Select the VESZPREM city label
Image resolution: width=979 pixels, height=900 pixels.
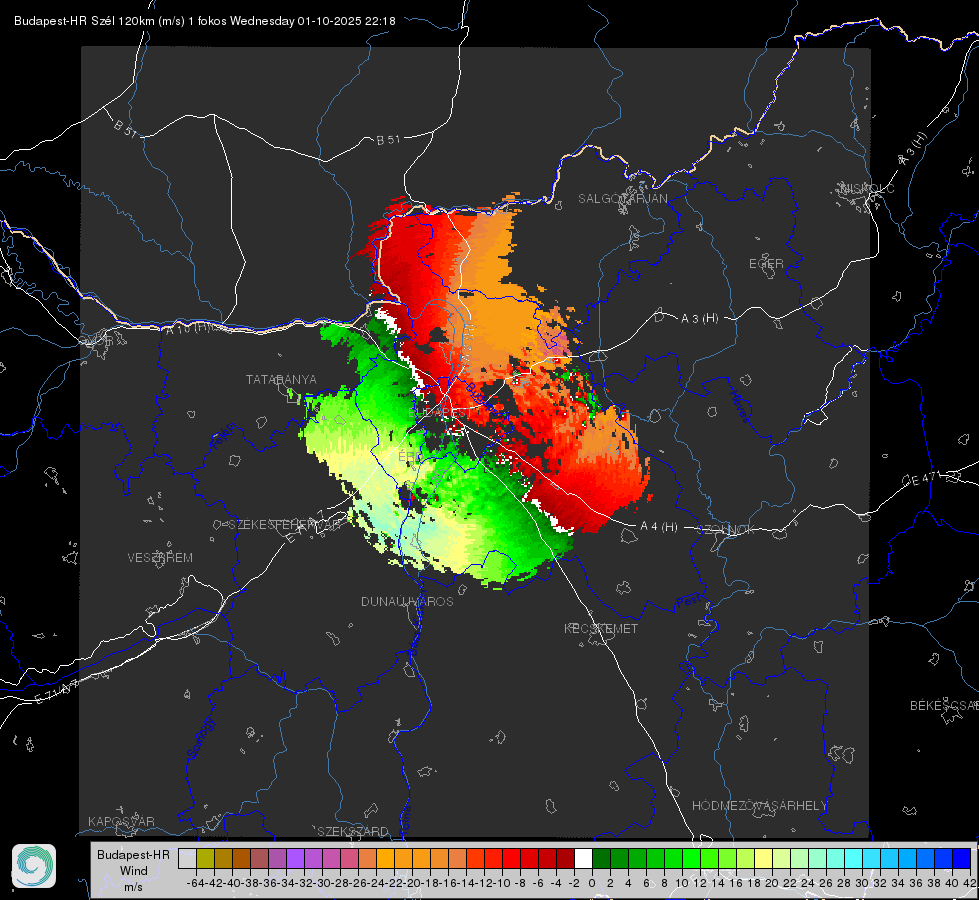[160, 558]
